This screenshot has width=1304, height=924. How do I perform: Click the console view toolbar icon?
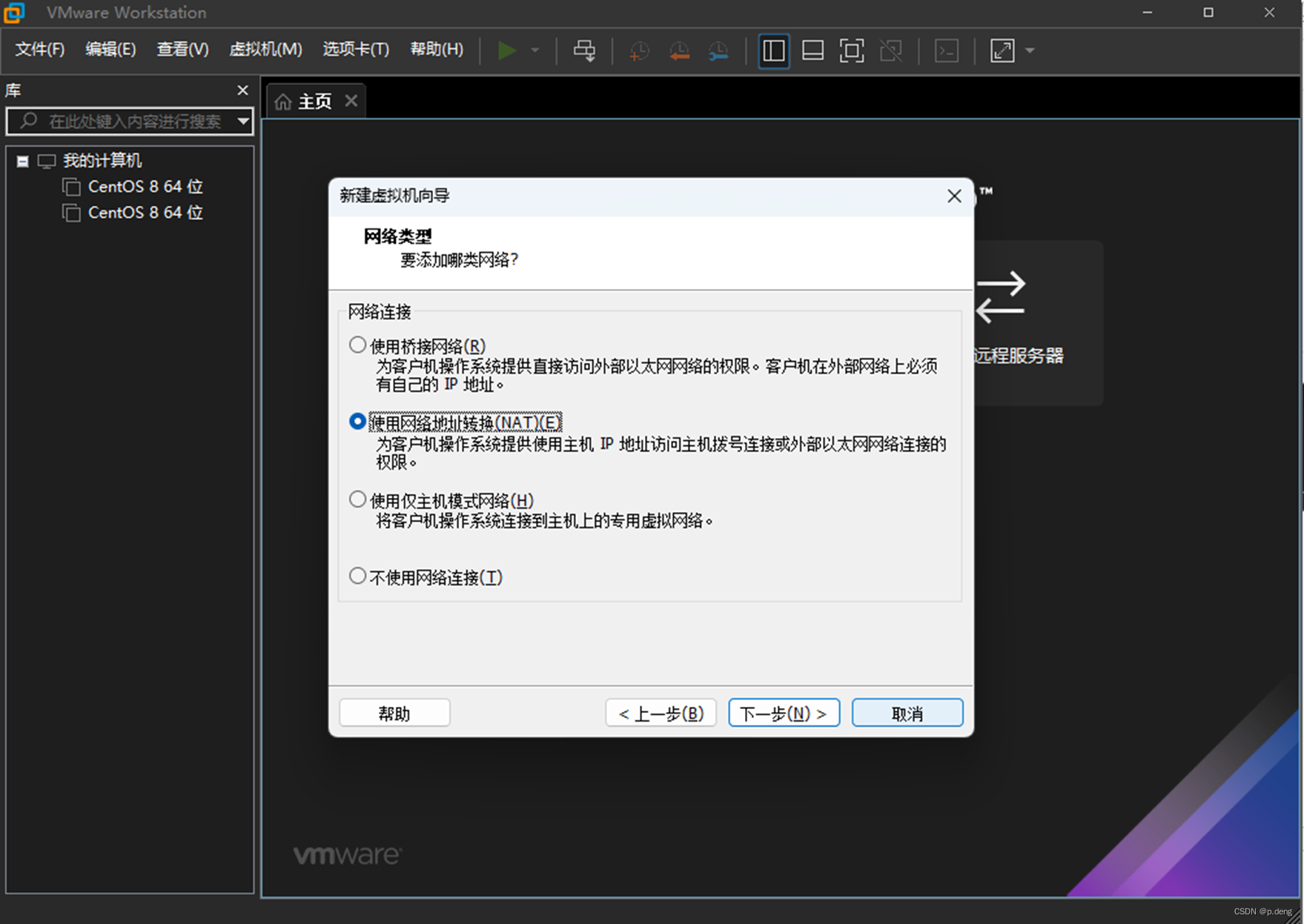click(x=947, y=50)
